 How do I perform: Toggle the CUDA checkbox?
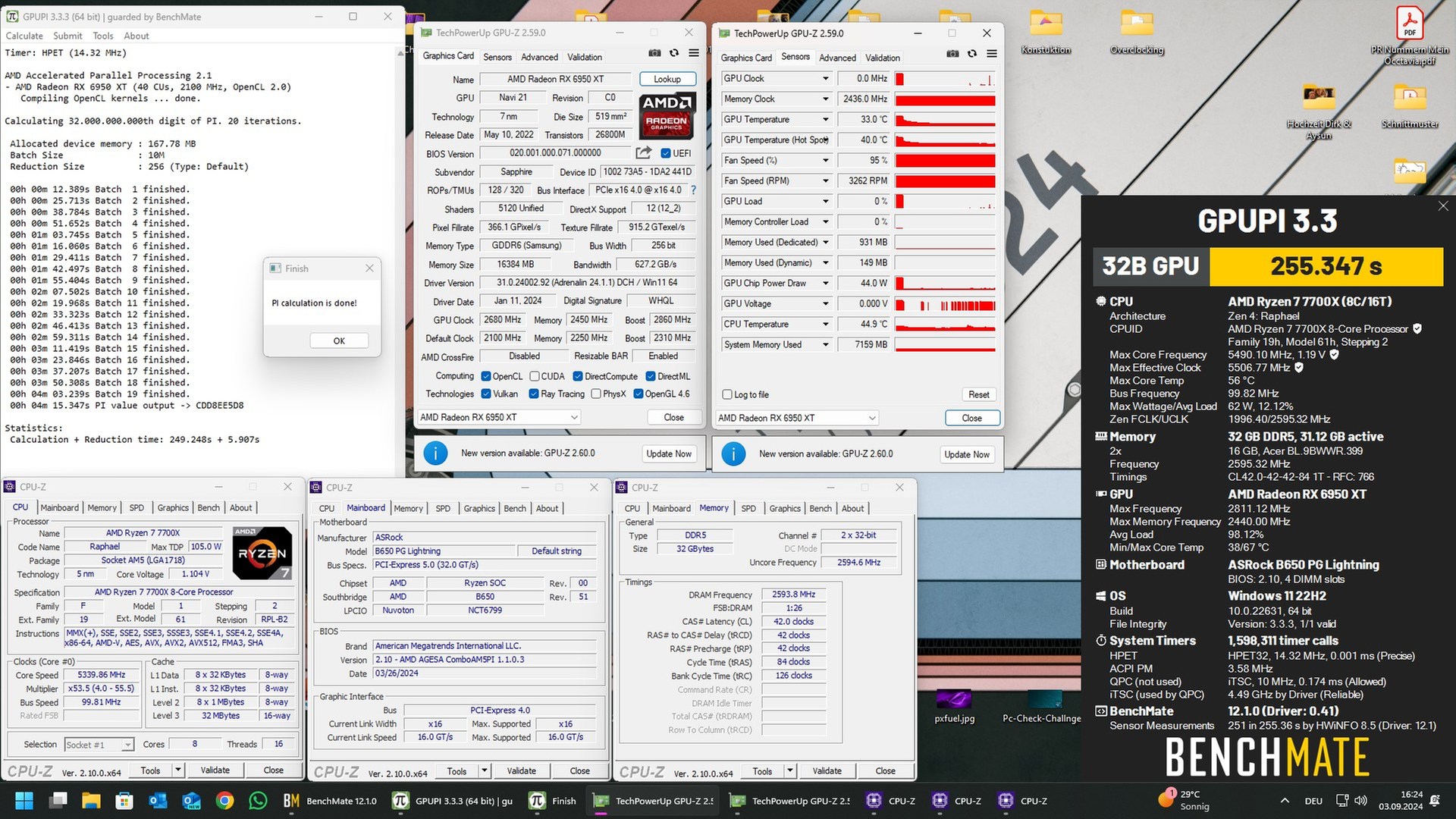(535, 377)
